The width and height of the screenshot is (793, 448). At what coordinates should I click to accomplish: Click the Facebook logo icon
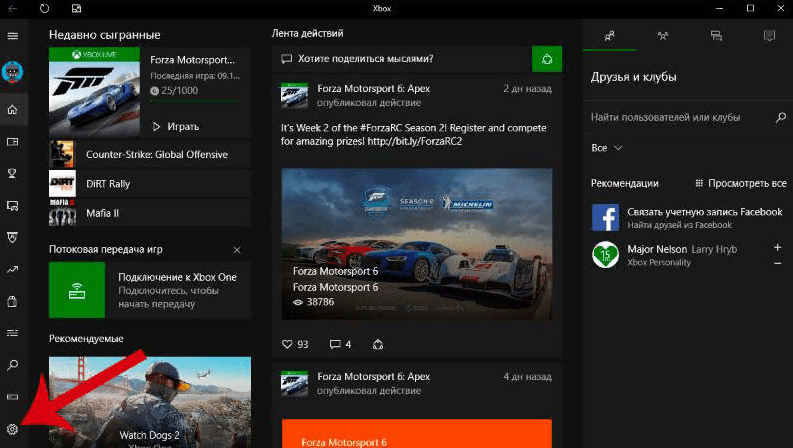click(x=605, y=217)
